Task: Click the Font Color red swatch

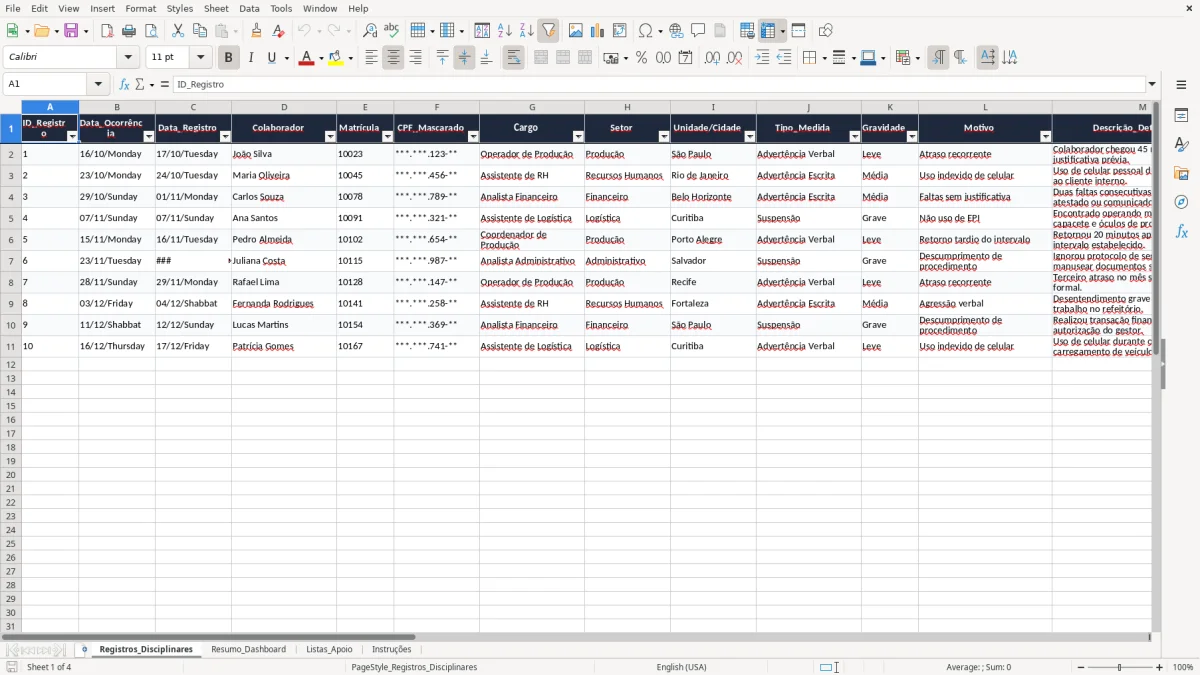Action: pos(306,58)
